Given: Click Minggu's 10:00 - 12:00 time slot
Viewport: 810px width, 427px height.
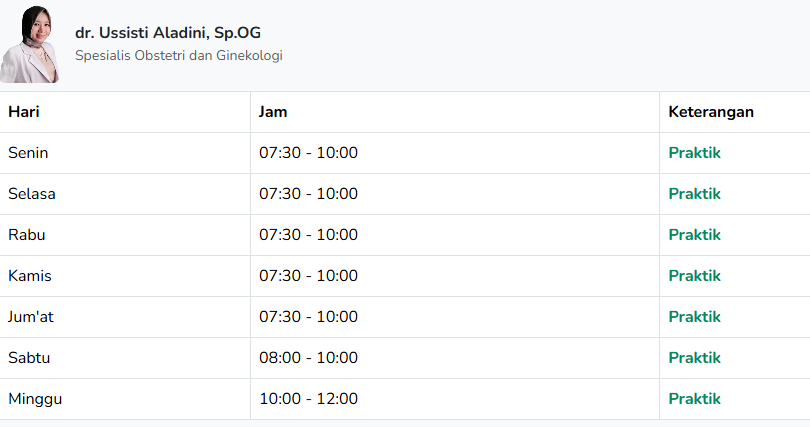Looking at the screenshot, I should pos(308,399).
